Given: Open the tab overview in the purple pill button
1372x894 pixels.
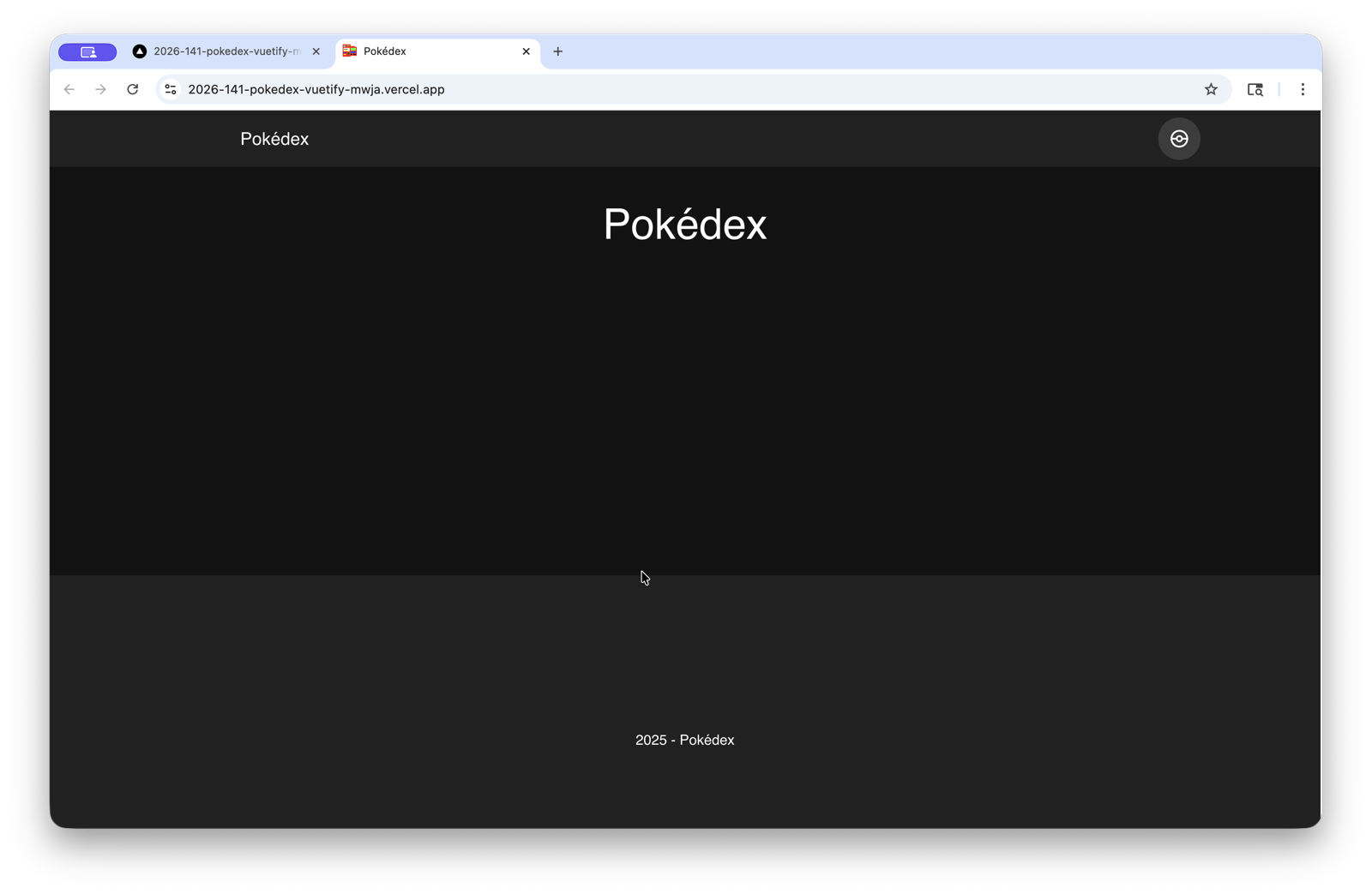Looking at the screenshot, I should (87, 51).
